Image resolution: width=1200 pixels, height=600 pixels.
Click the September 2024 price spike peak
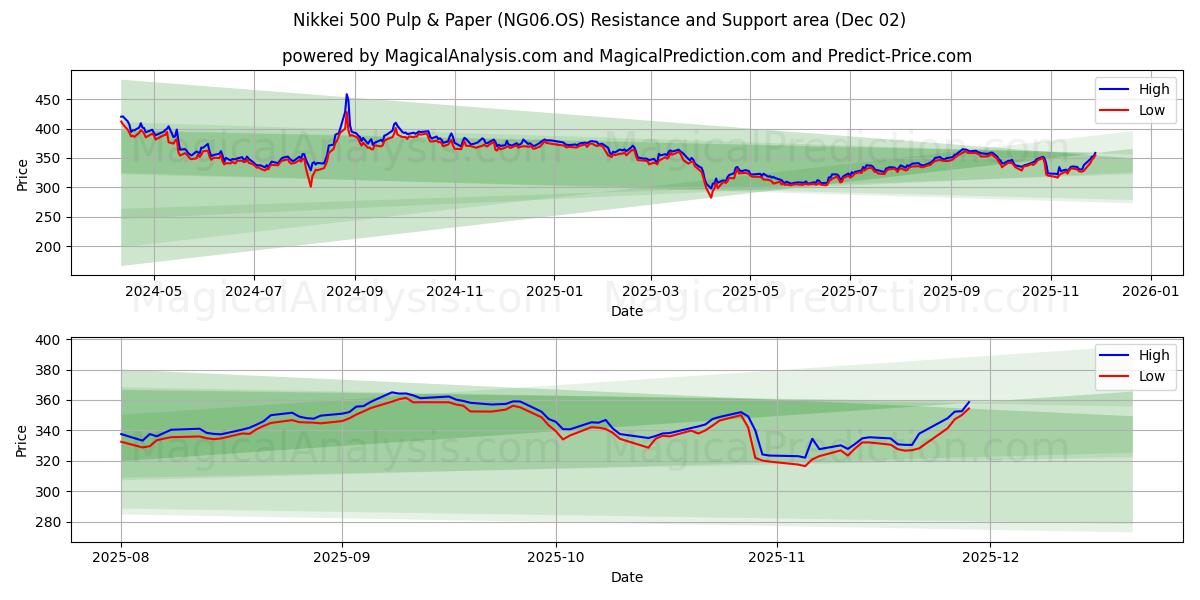click(x=347, y=93)
